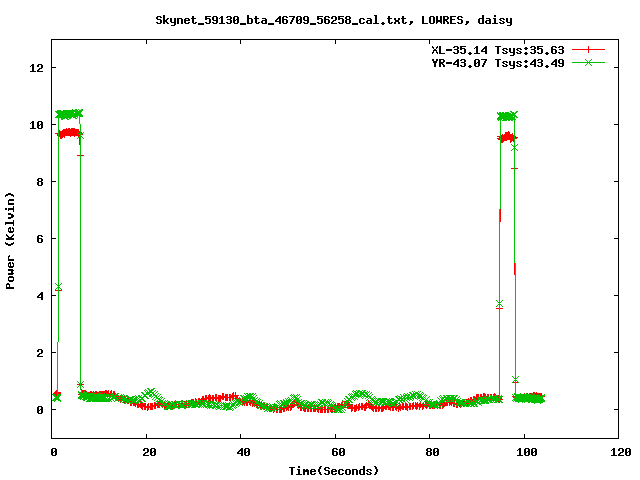
Task: Click the x-axis tick label "100"
Action: pyautogui.click(x=527, y=452)
